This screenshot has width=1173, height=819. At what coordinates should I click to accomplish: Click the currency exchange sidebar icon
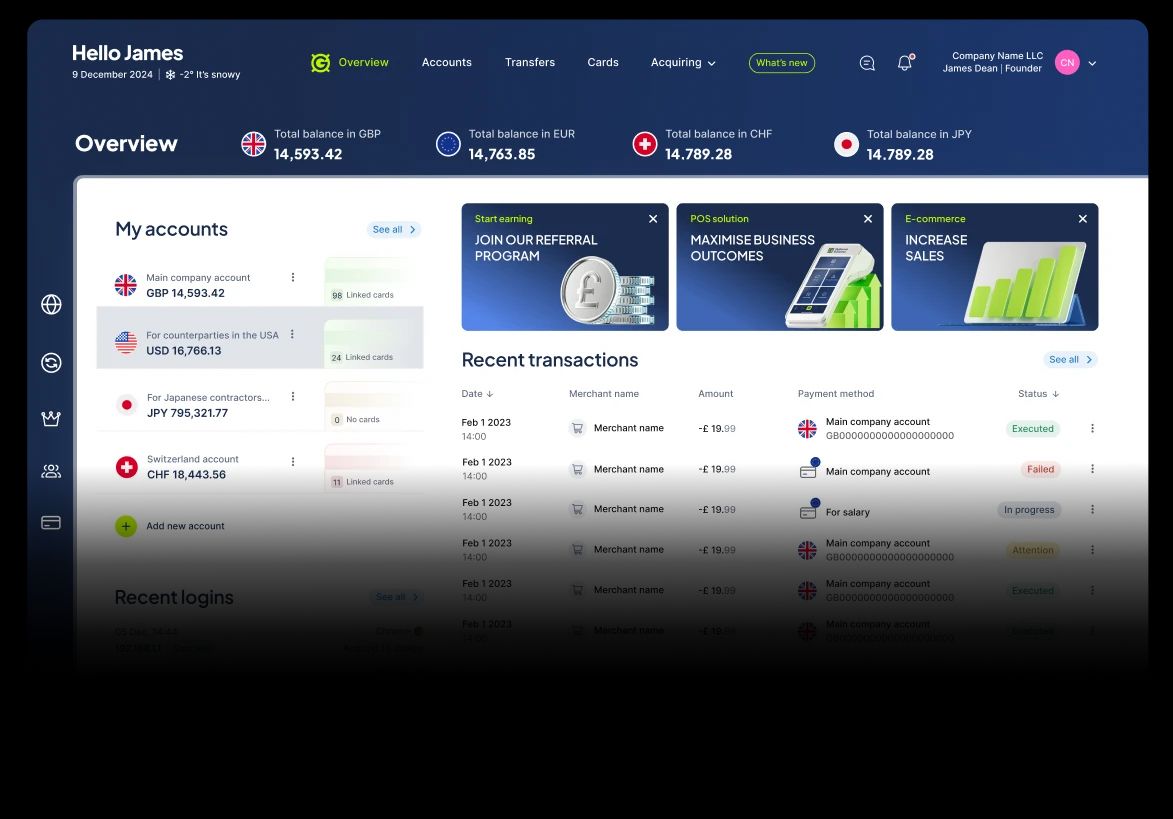click(x=51, y=363)
